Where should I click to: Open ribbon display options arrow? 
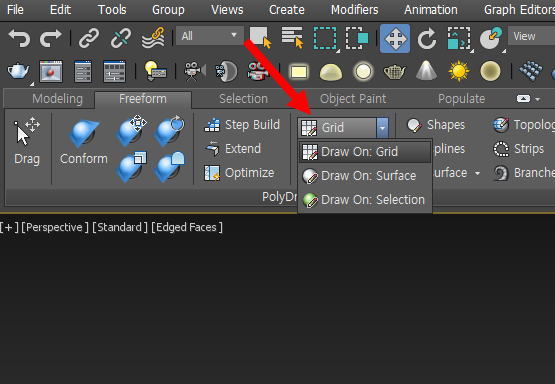[x=537, y=99]
